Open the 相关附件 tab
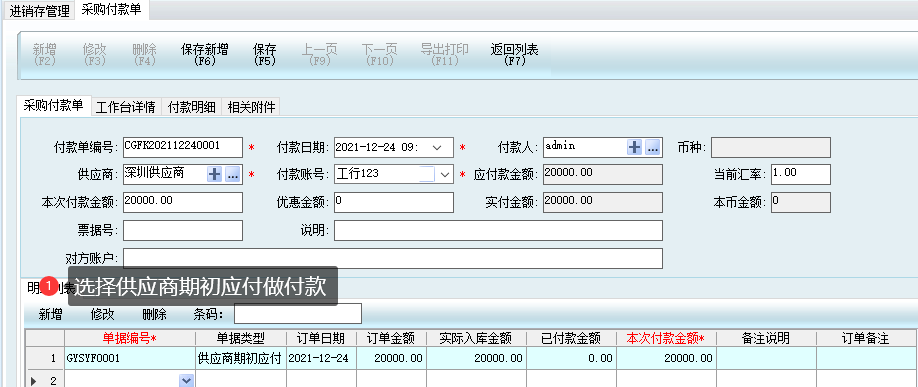The height and width of the screenshot is (387, 918). (251, 107)
